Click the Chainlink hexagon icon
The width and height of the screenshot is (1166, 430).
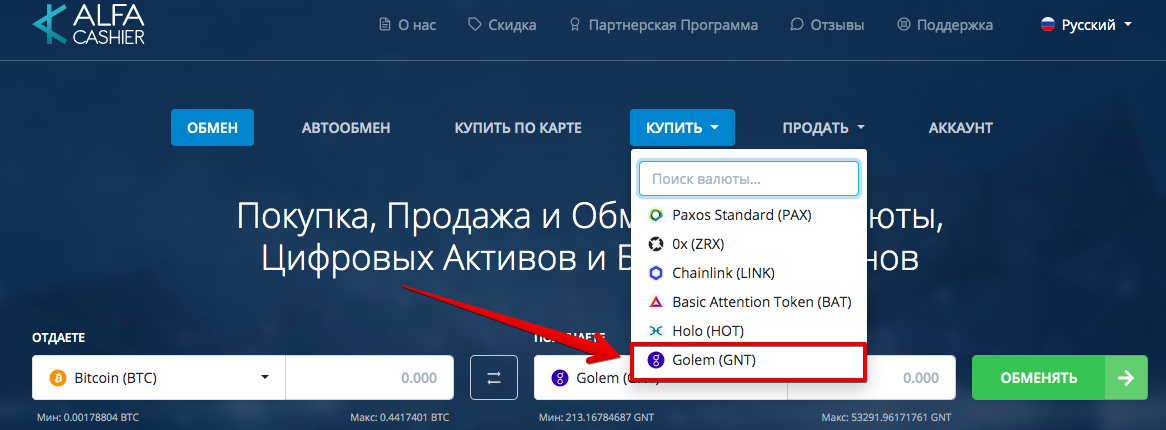click(656, 273)
